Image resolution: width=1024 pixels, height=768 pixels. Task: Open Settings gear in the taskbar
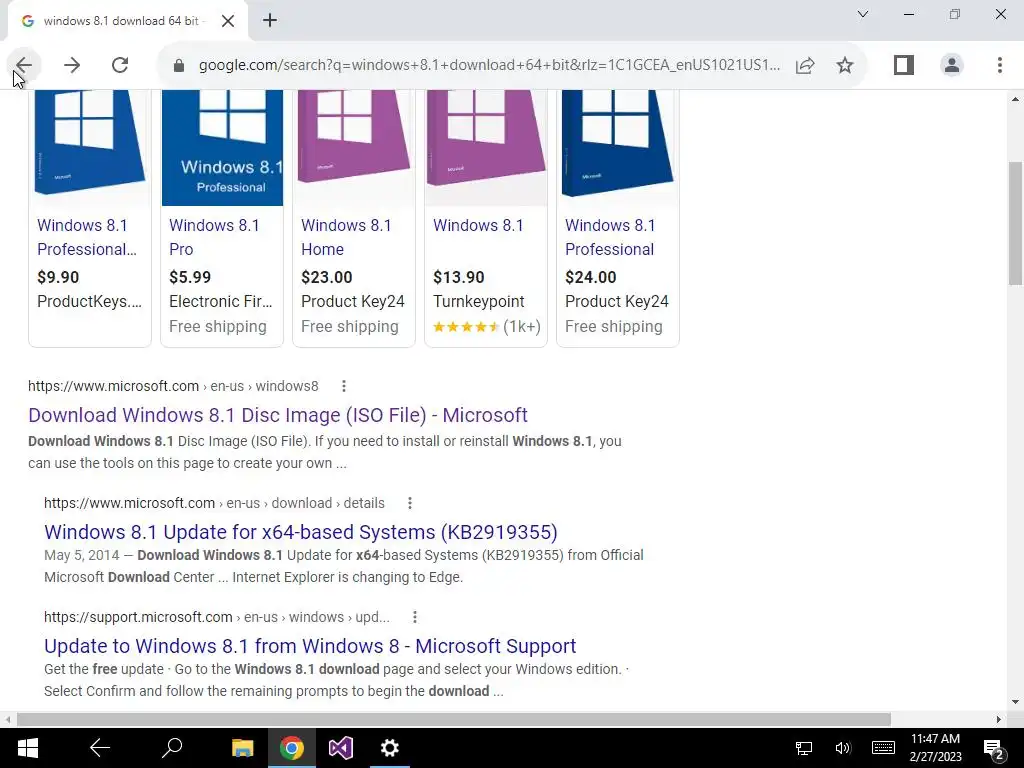[390, 748]
